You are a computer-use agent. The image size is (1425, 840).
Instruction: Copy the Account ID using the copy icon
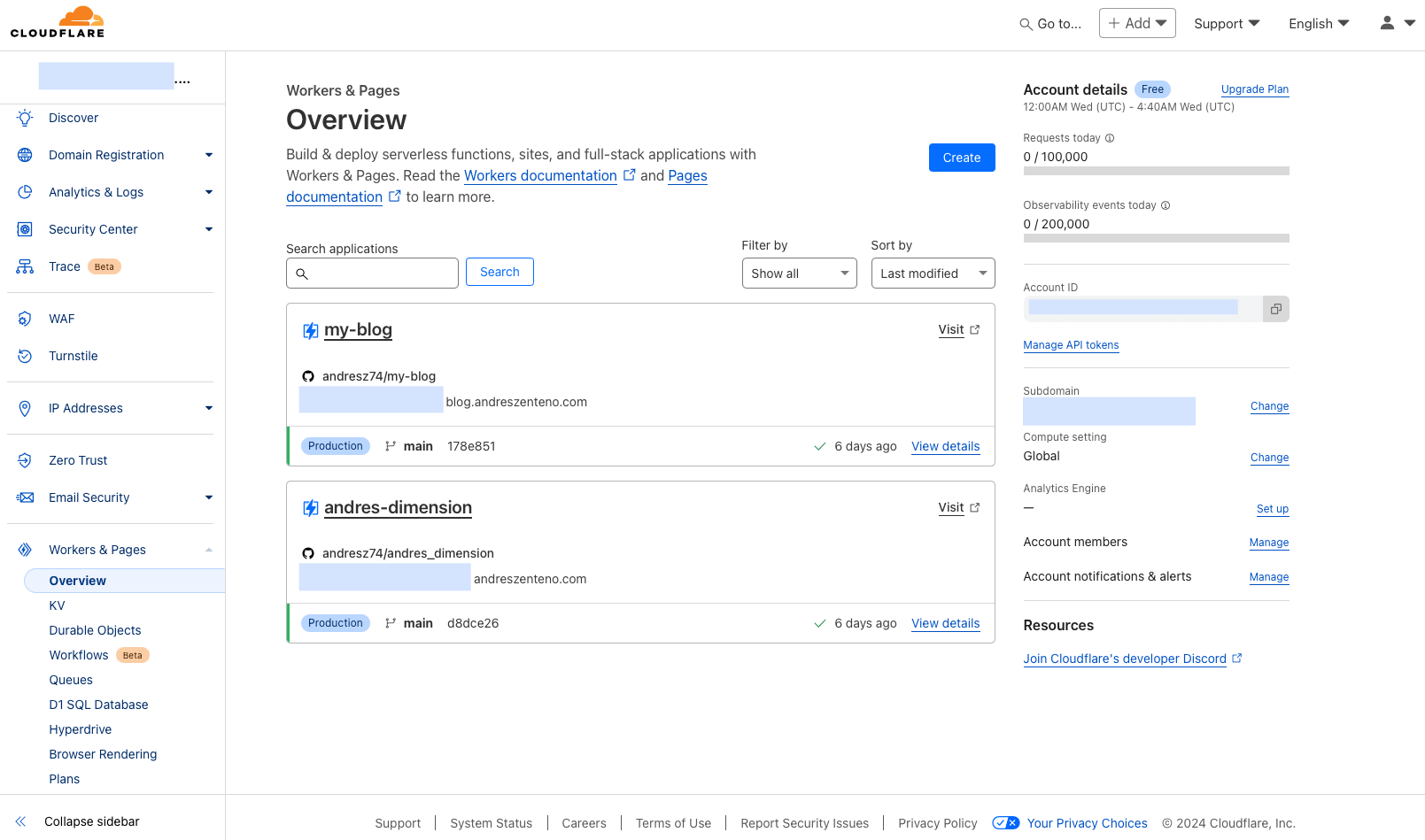1275,308
